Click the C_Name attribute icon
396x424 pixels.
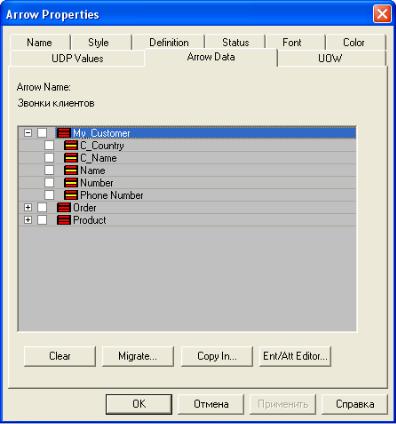71,158
